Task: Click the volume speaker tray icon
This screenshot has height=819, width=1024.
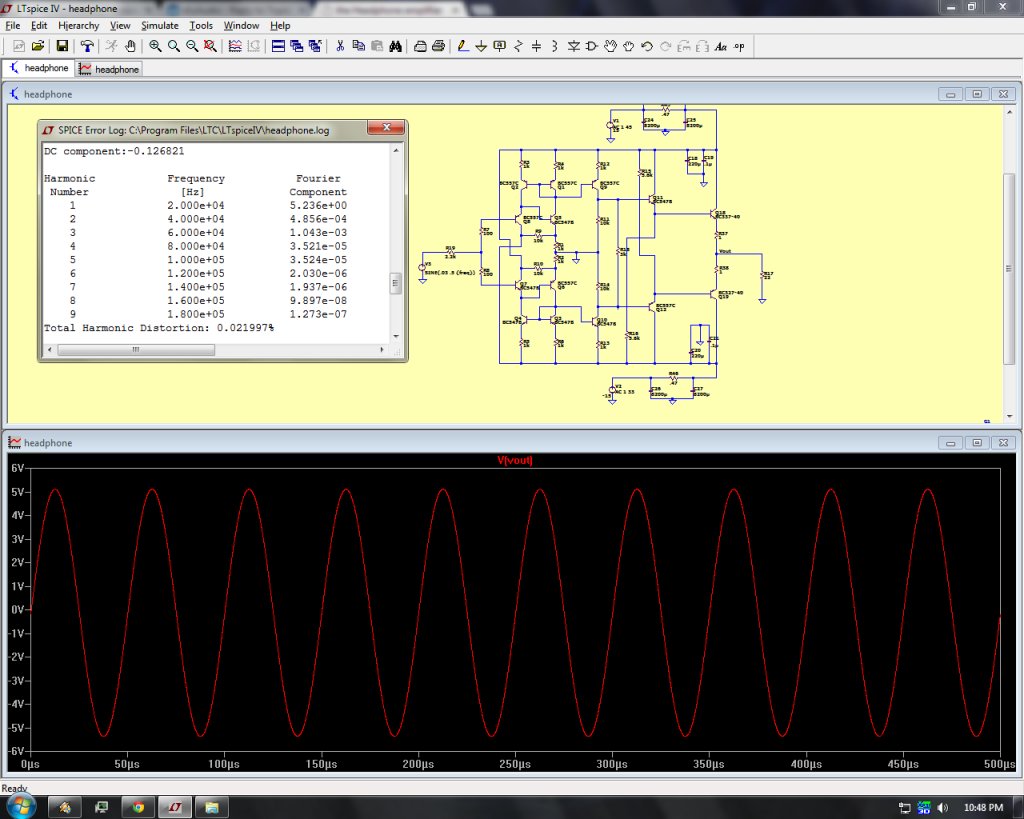Action: coord(942,808)
